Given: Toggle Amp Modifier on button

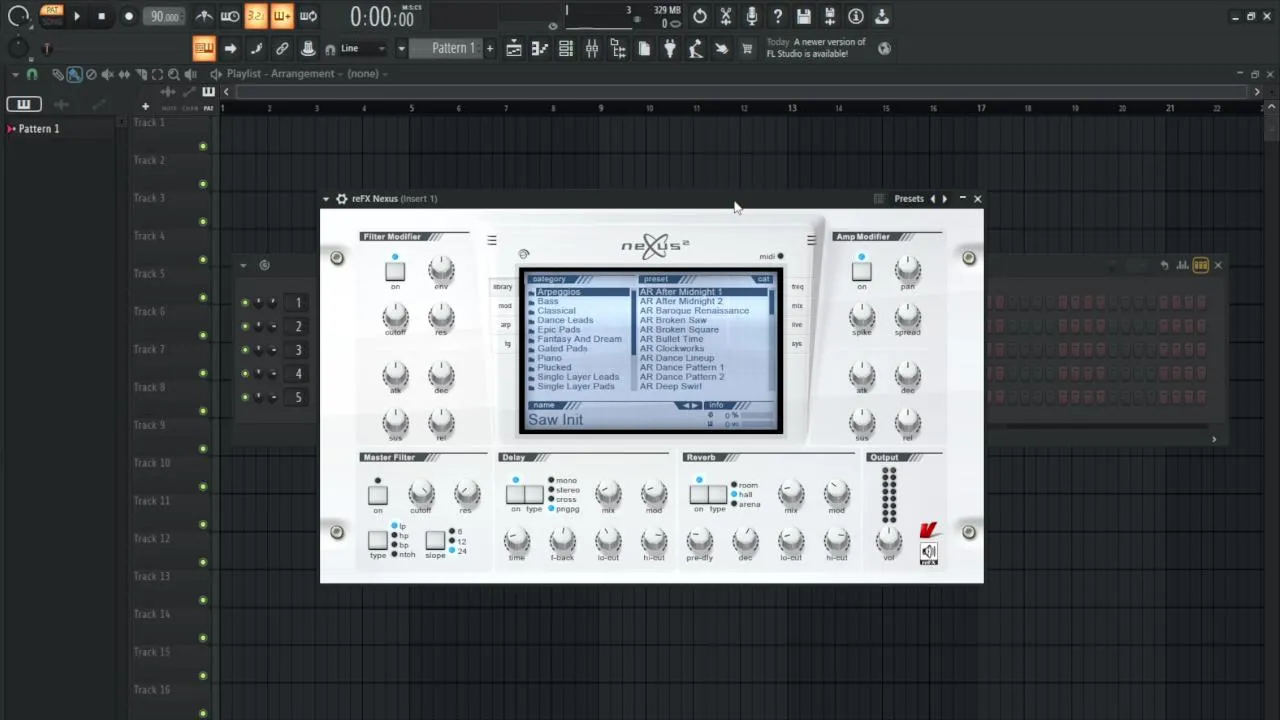Looking at the screenshot, I should coord(861,271).
